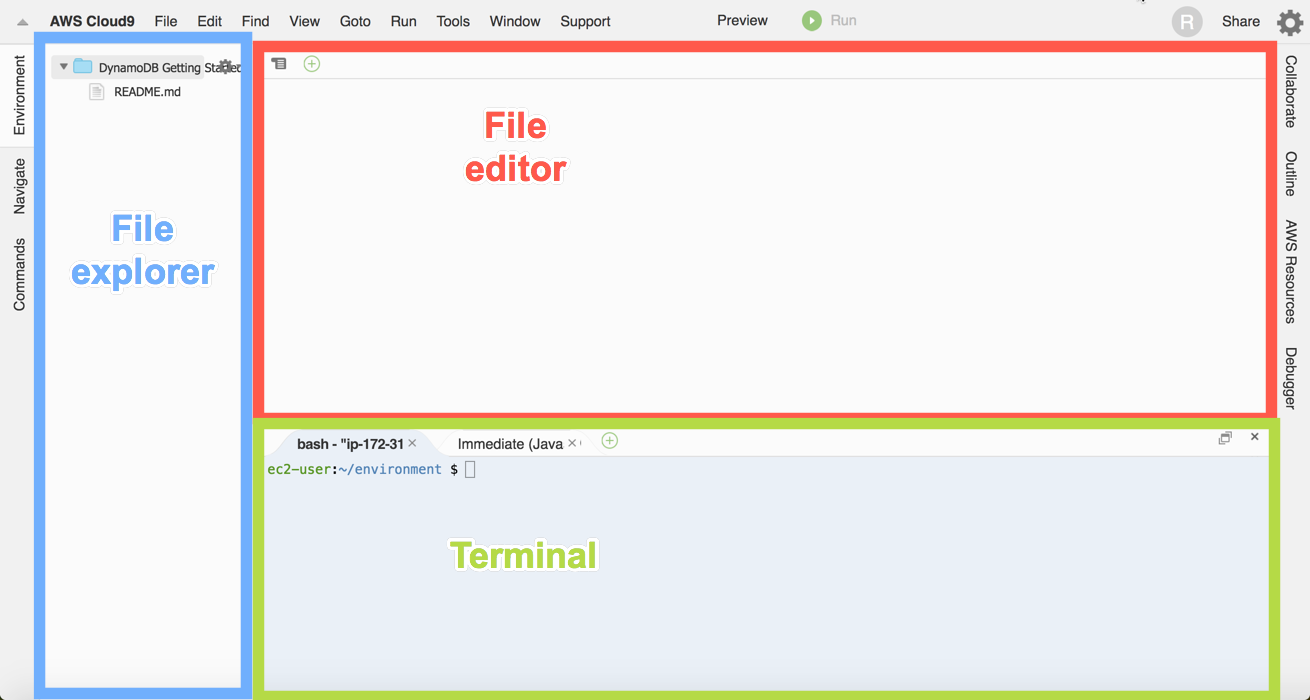
Task: Click the user avatar R icon
Action: pos(1187,22)
